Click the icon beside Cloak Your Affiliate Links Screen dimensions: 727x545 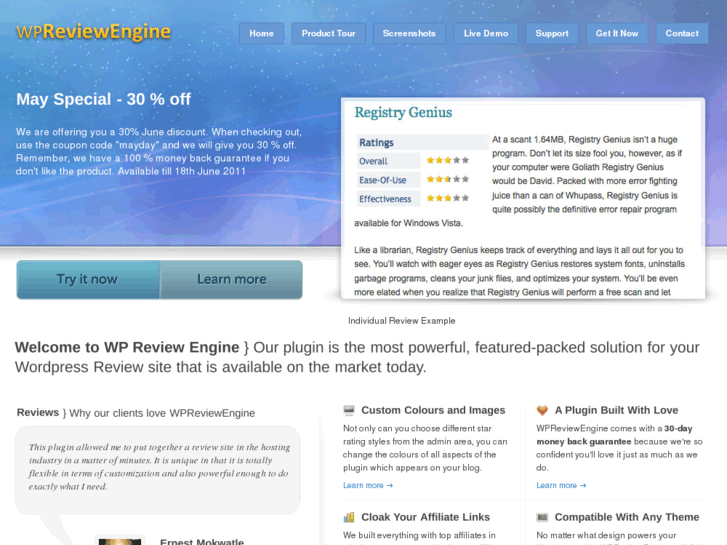pos(349,517)
